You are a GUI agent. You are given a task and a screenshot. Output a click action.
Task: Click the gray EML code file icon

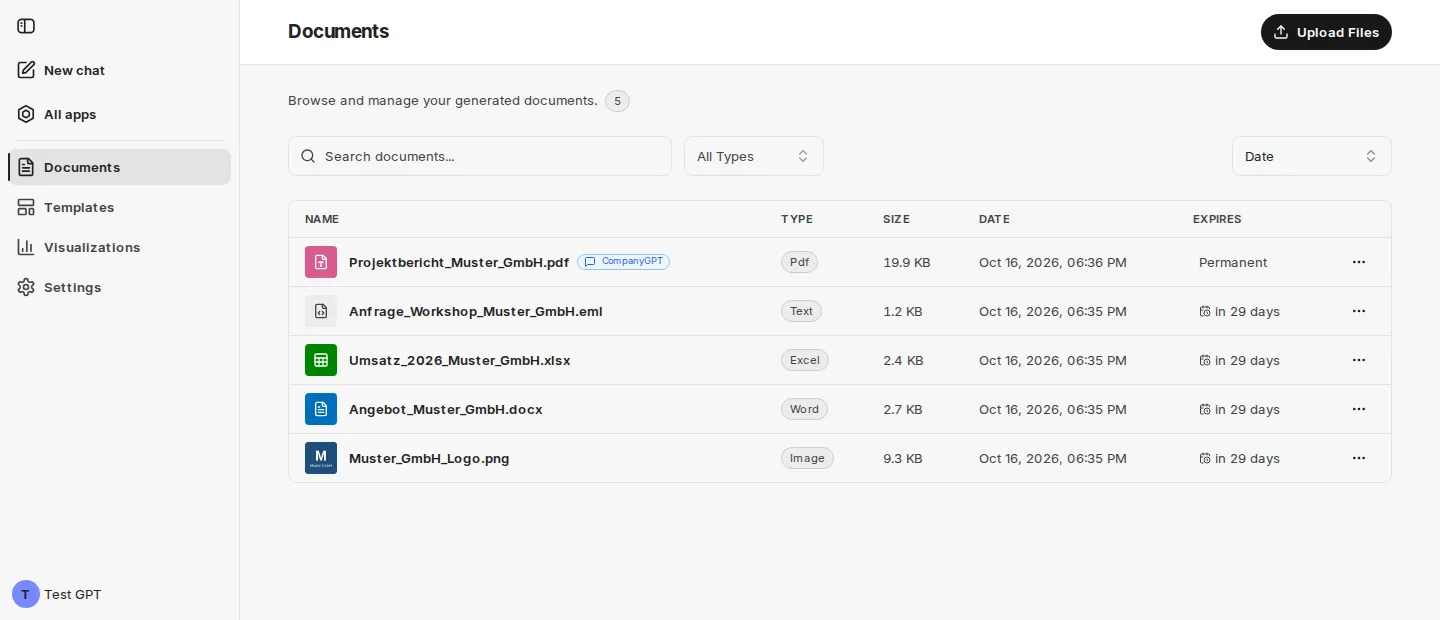click(x=321, y=311)
